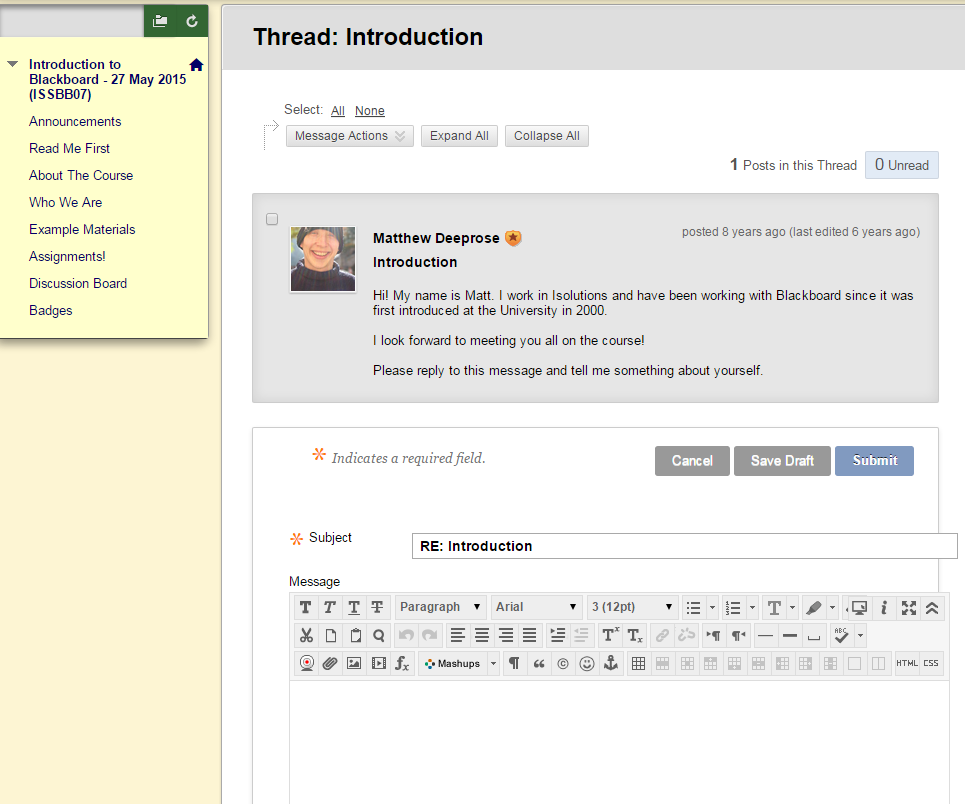This screenshot has height=804, width=965.
Task: Open the HTML code view
Action: click(x=907, y=663)
